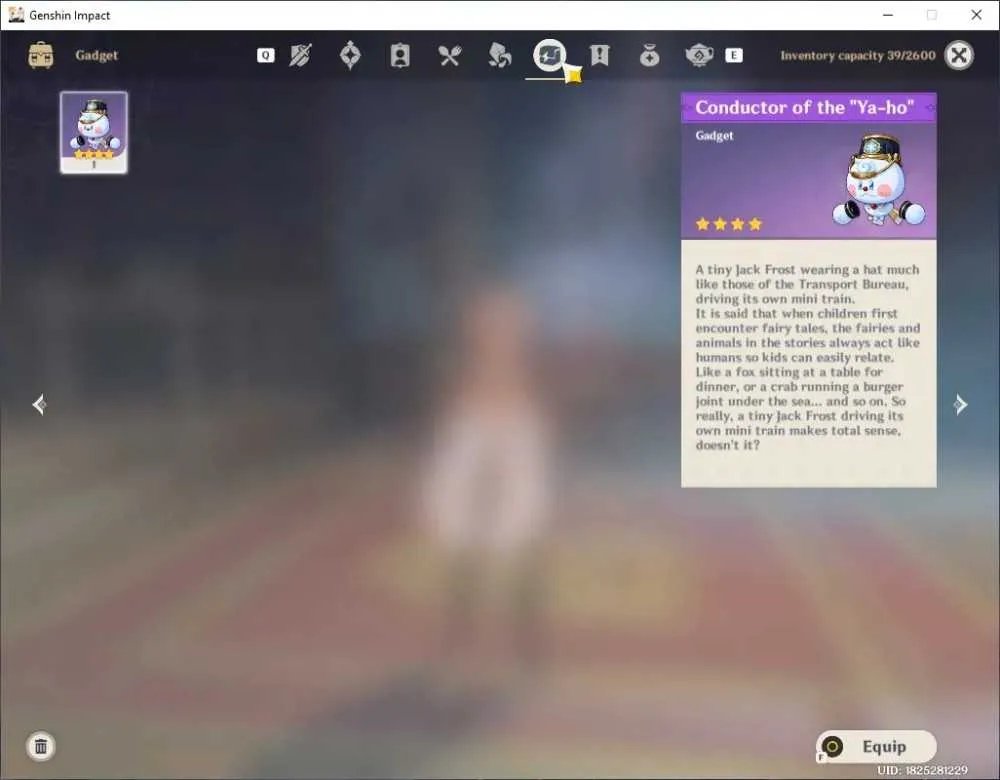Click the trash can delete icon
The height and width of the screenshot is (780, 1000).
pos(41,746)
